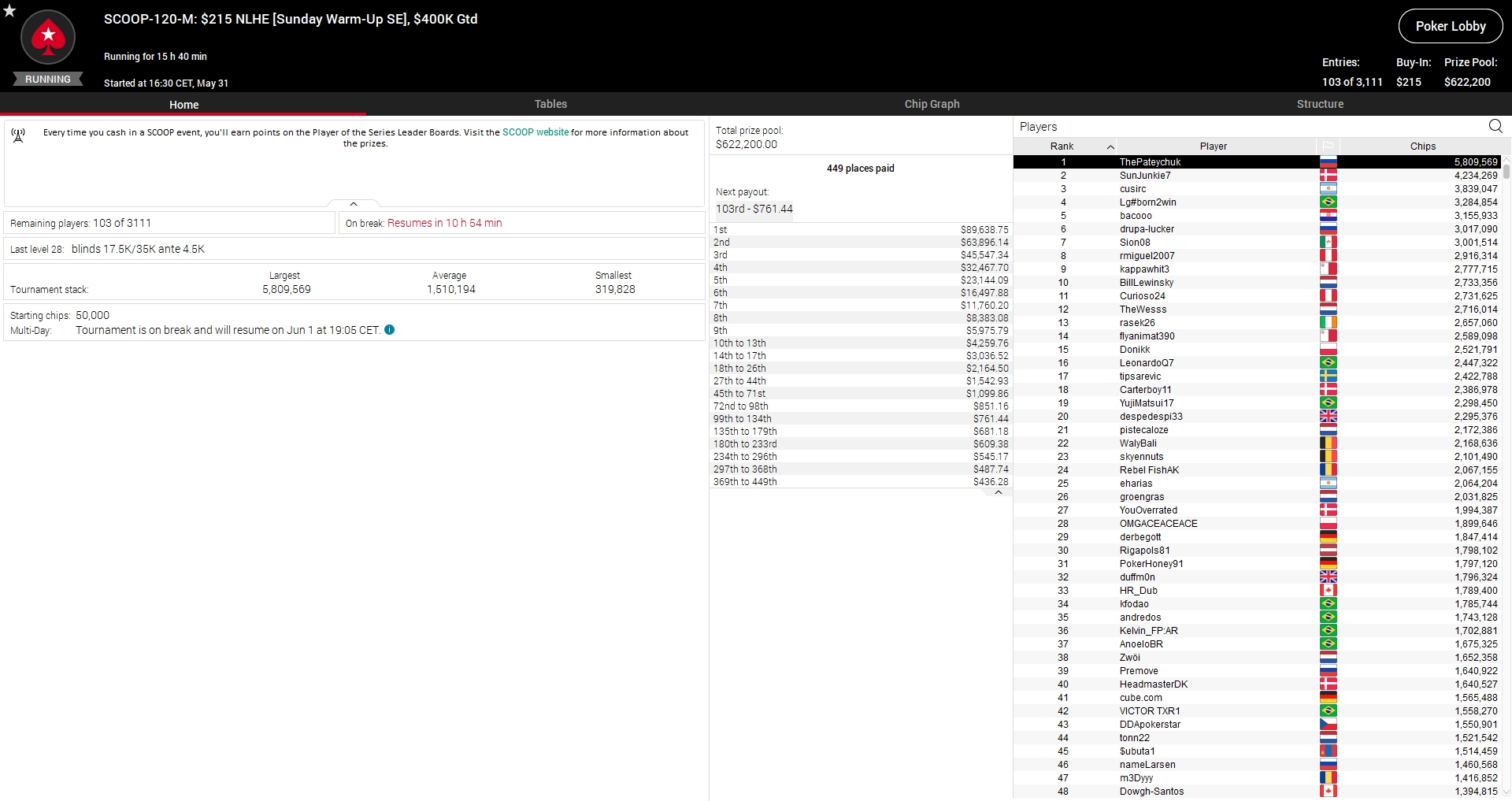The height and width of the screenshot is (801, 1512).
Task: Click flag icon next to ThePateychuk
Action: coord(1328,162)
